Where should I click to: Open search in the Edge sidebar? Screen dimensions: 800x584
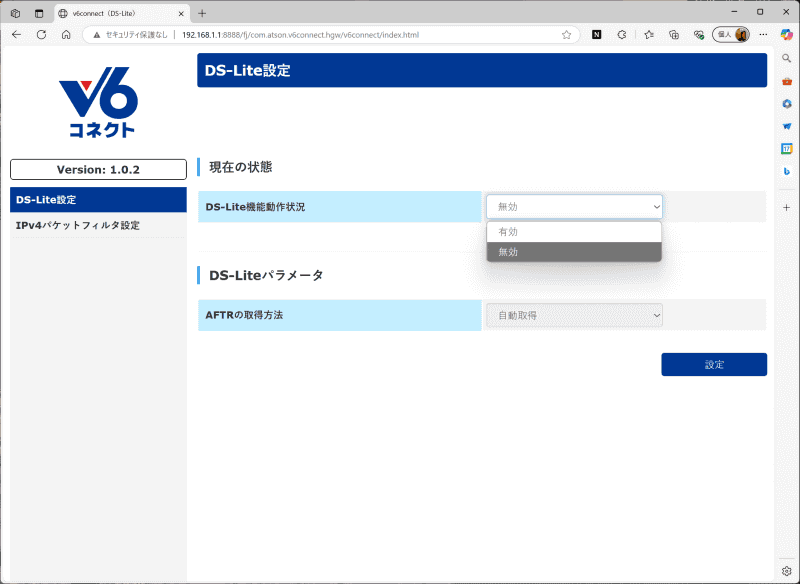click(x=787, y=58)
